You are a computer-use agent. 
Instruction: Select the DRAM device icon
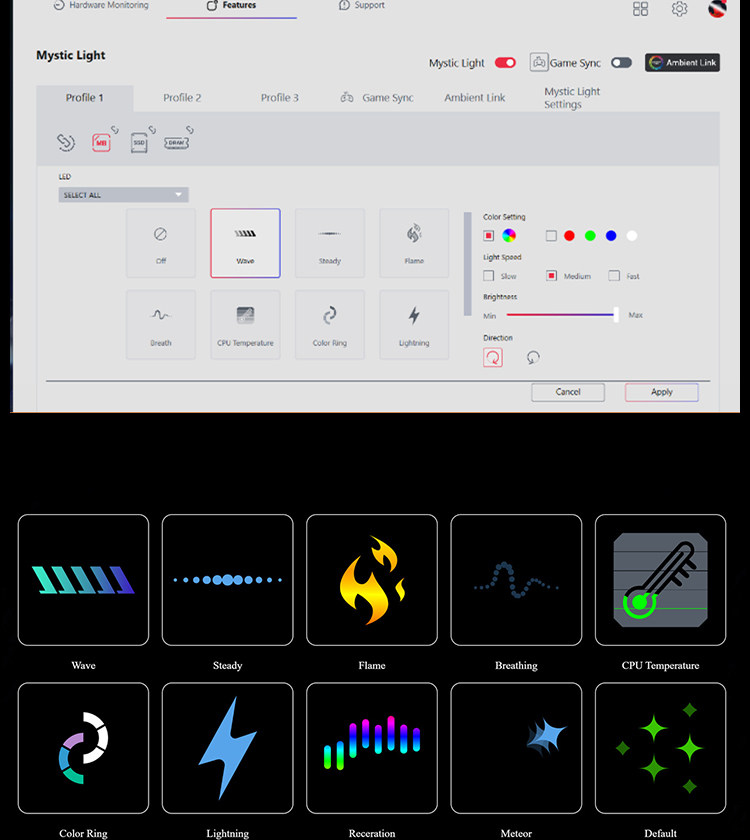pyautogui.click(x=176, y=142)
